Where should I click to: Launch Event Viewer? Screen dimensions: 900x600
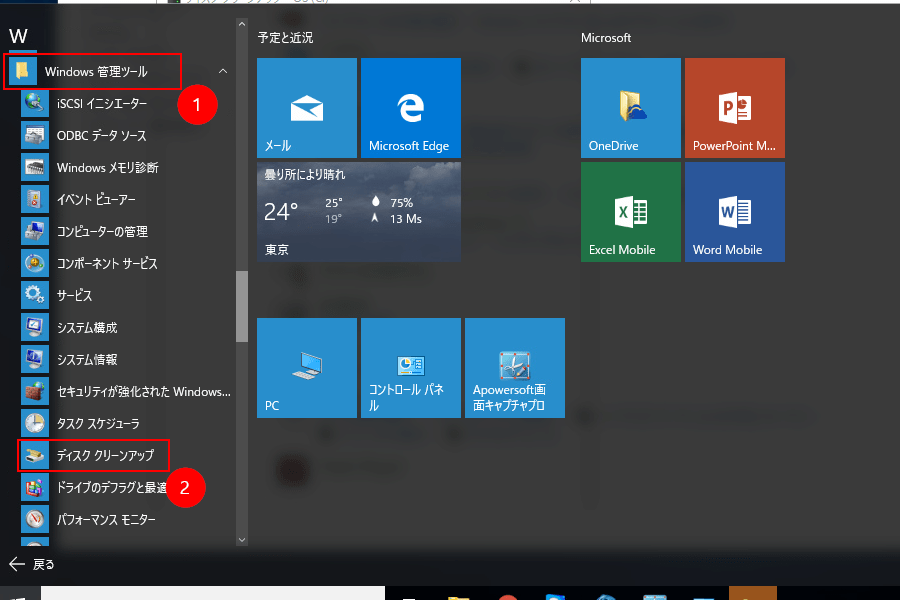[90, 199]
